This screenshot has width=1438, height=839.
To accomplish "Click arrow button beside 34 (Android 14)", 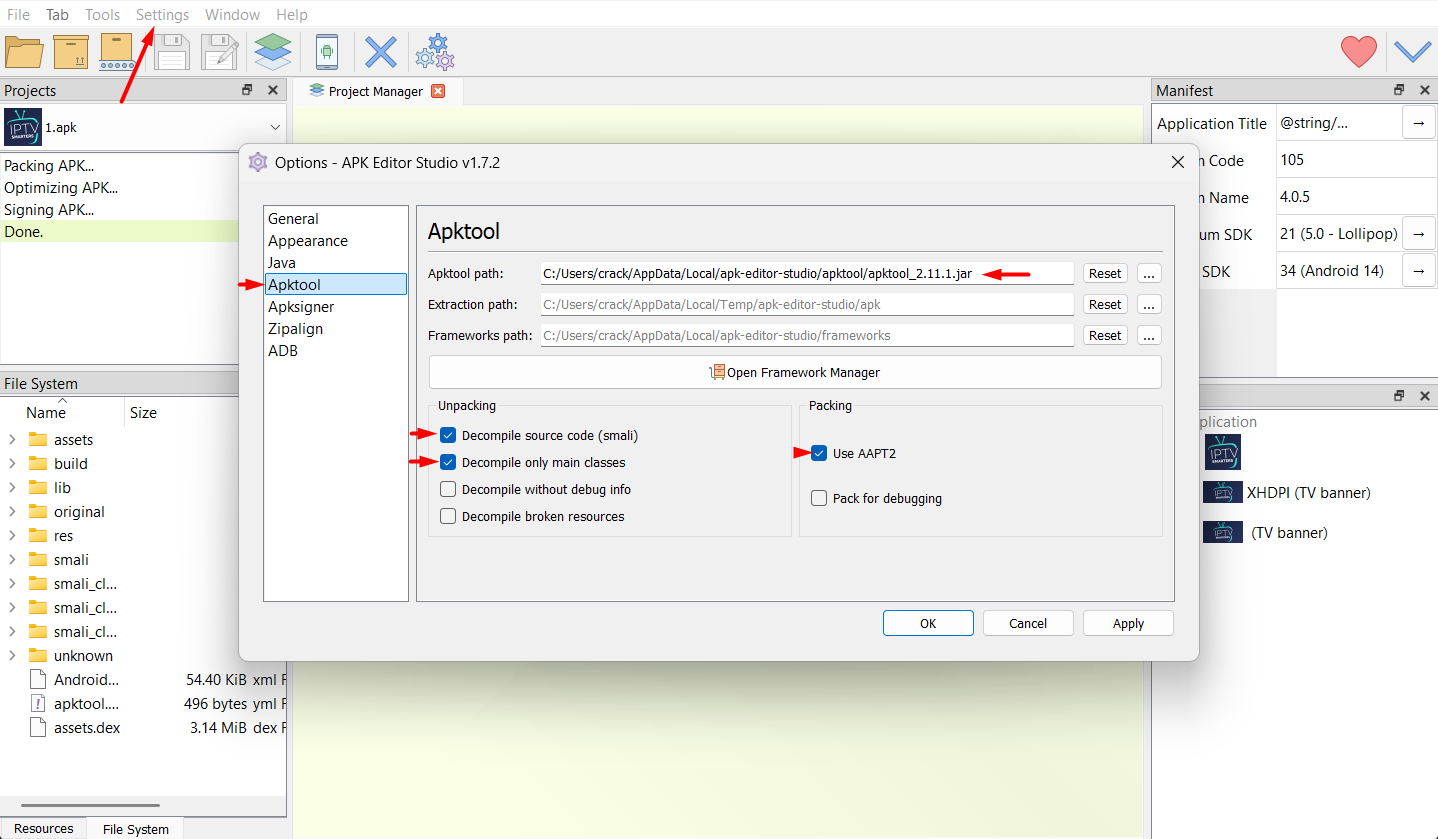I will [1419, 270].
